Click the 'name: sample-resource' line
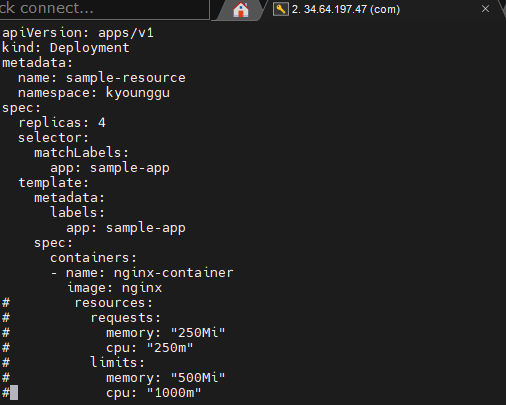Viewport: 506px width, 405px height. tap(102, 78)
